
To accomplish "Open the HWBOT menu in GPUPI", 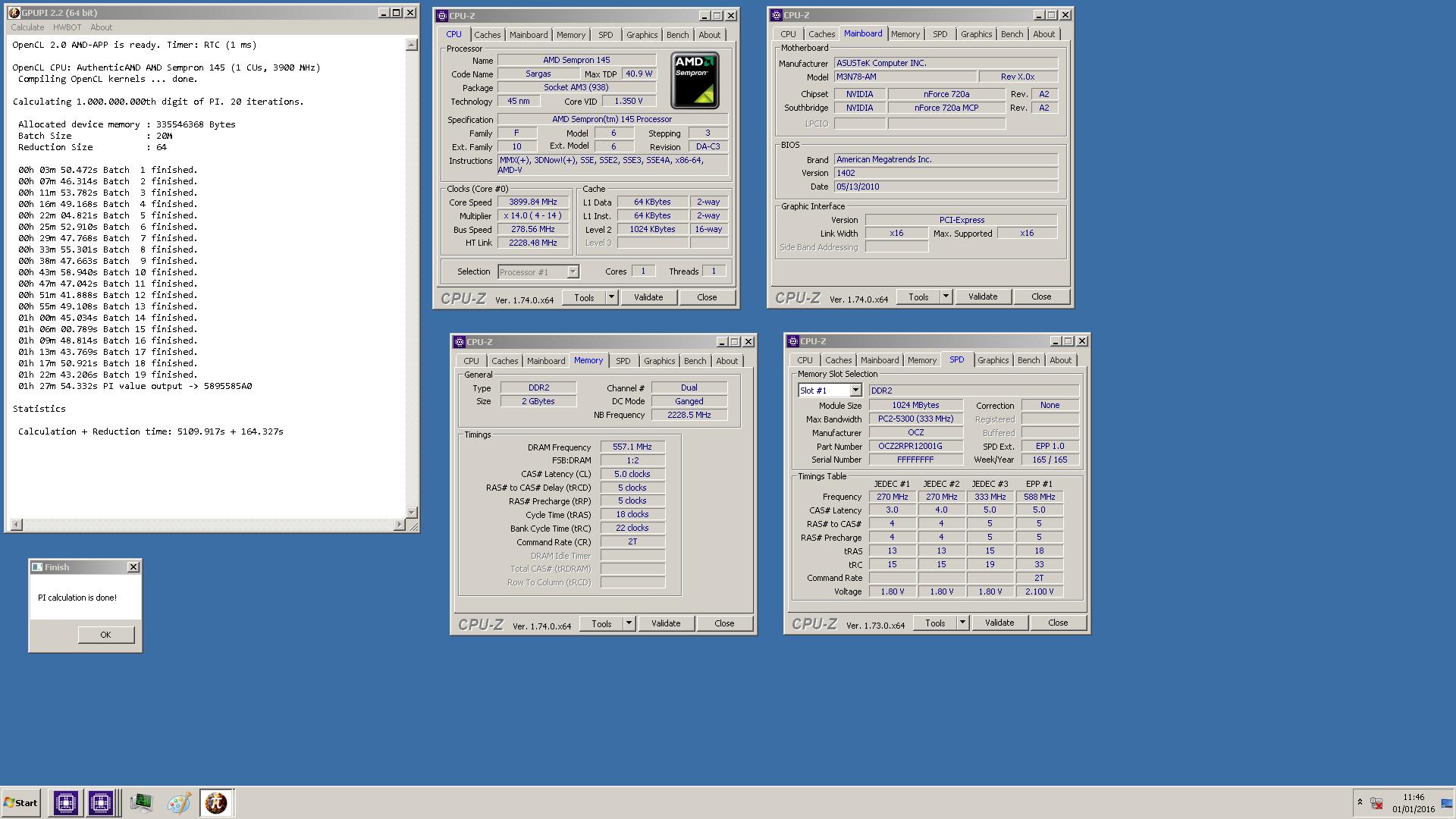I will point(67,27).
